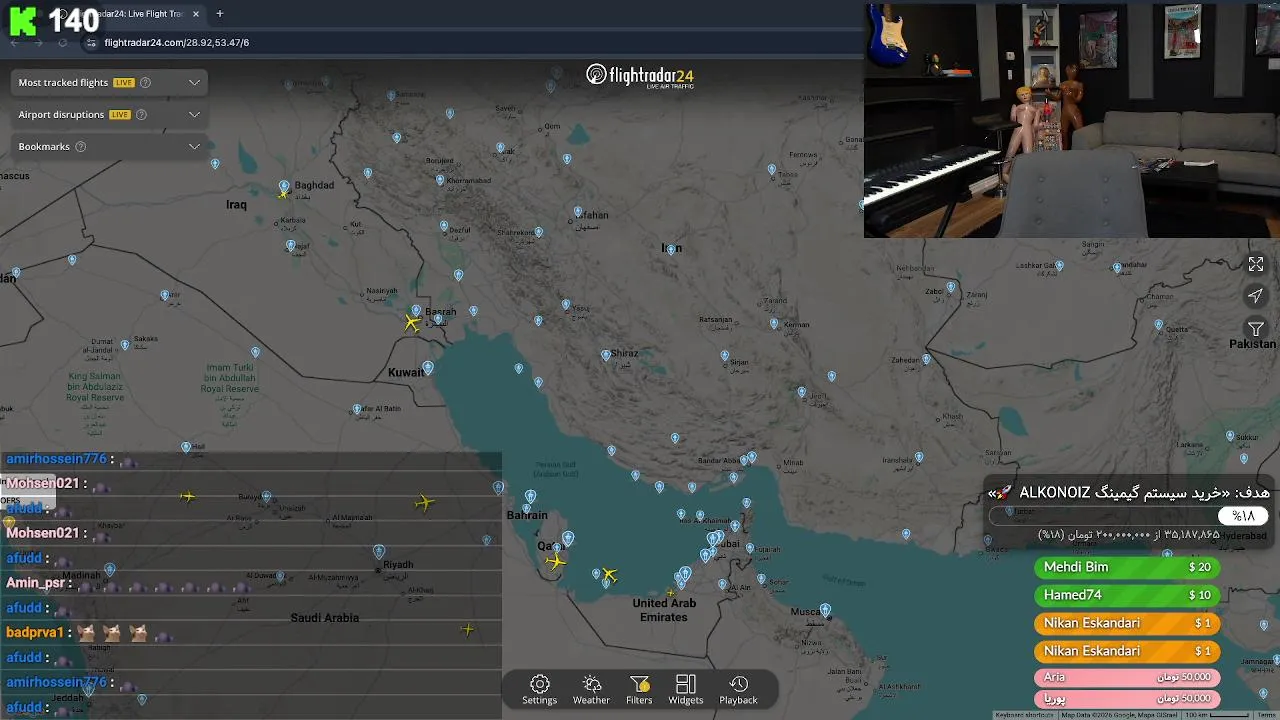Click the Basrah city label
The image size is (1280, 720).
point(441,312)
